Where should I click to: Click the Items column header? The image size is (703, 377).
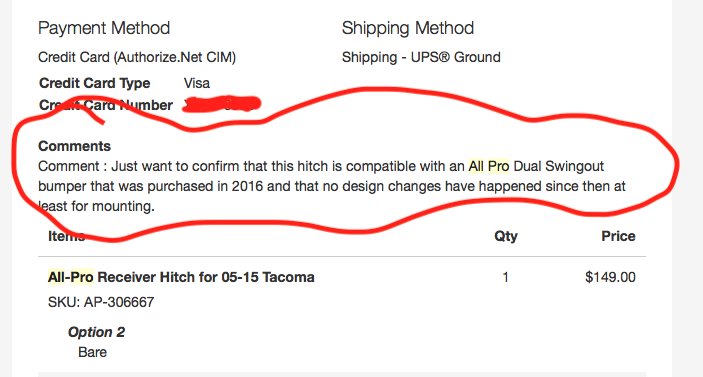tap(66, 236)
